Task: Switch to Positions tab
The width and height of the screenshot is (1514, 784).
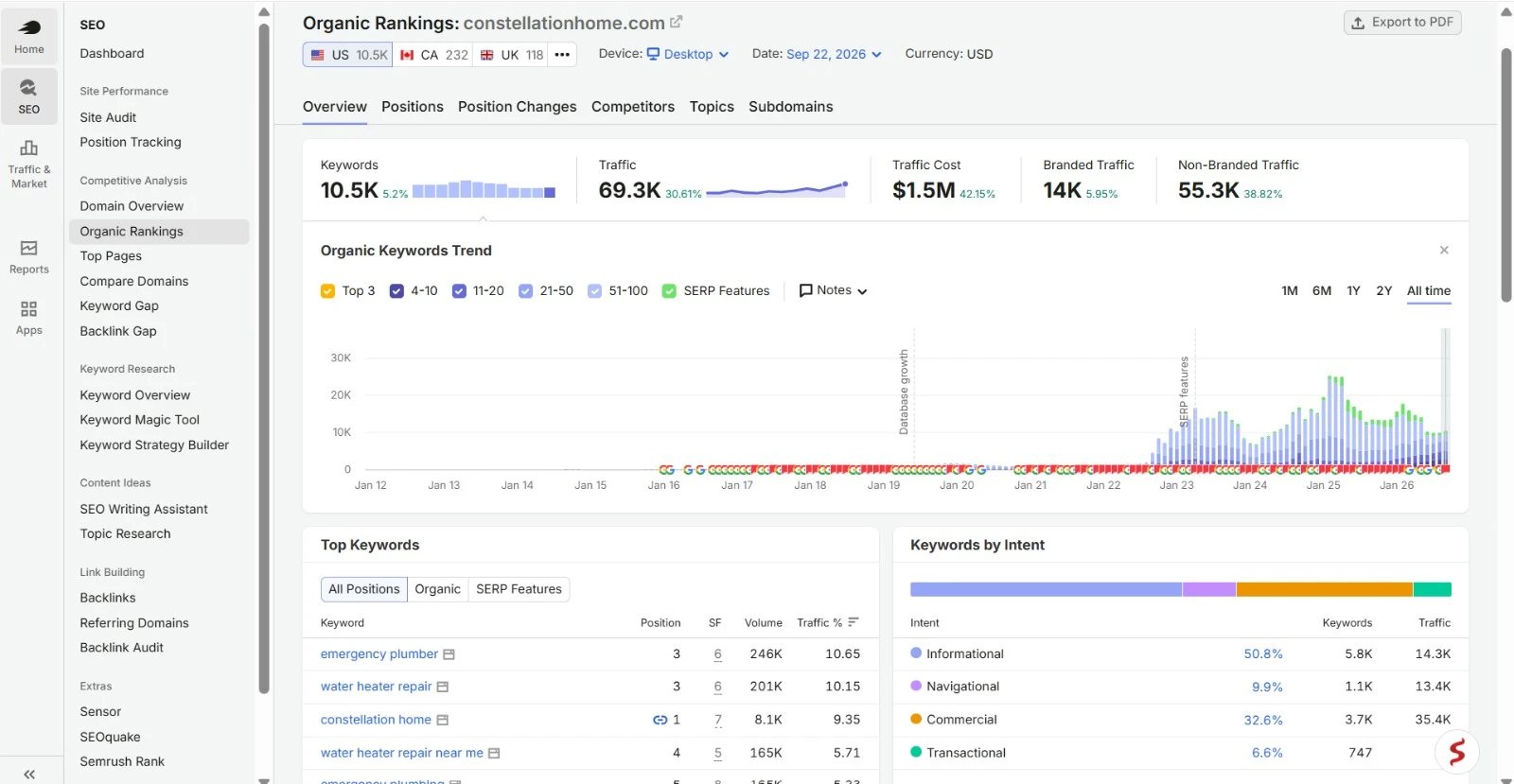Action: click(413, 107)
